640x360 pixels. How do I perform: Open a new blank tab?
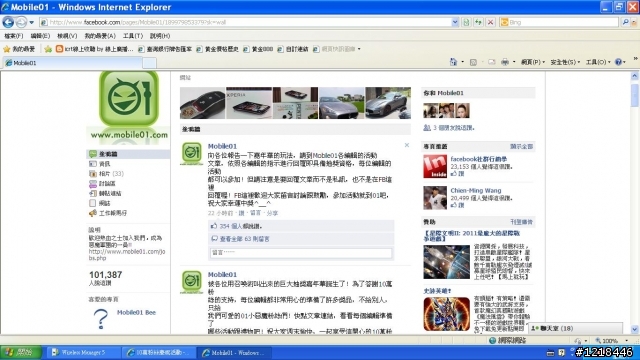click(x=149, y=63)
